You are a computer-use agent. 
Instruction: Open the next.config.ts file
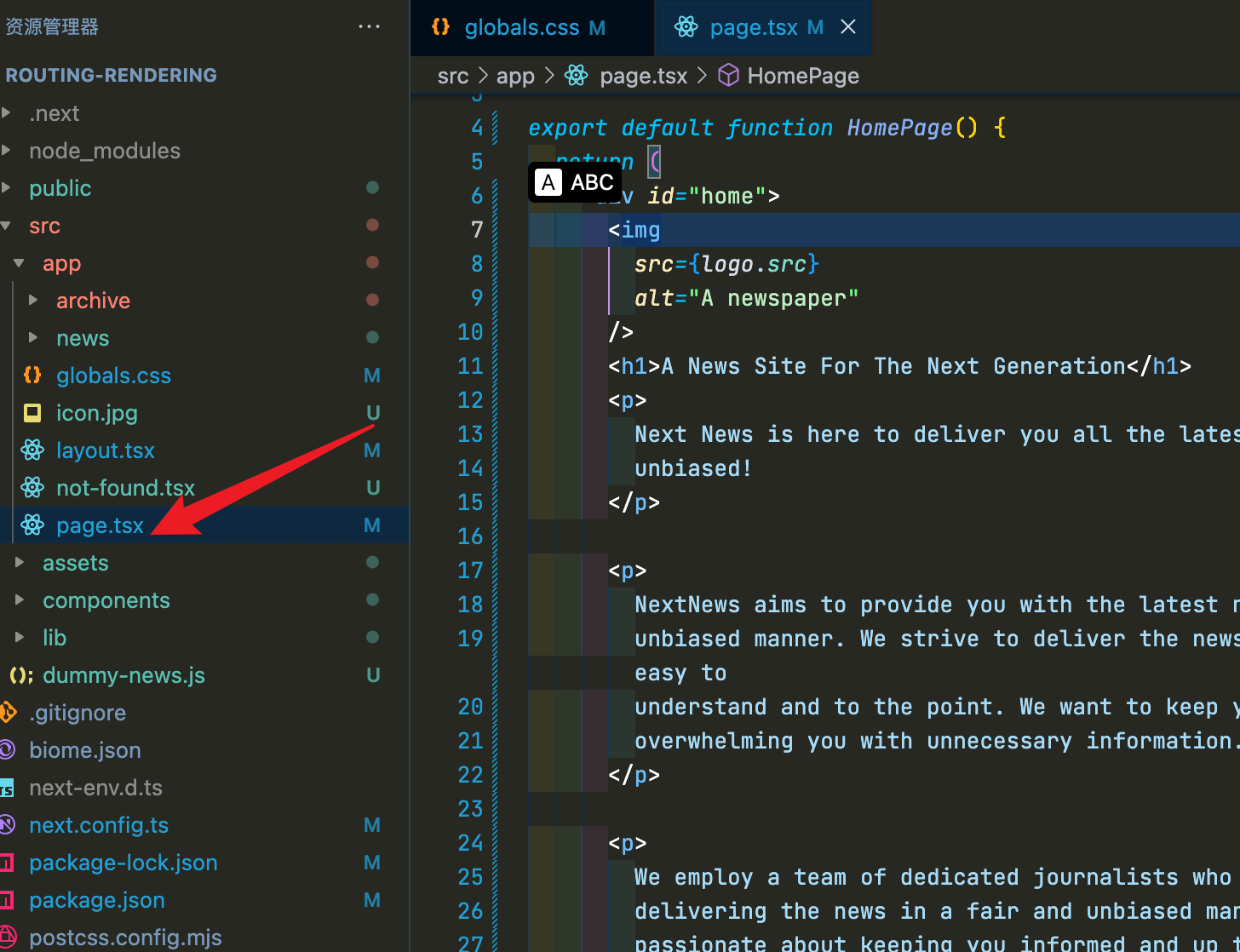99,825
